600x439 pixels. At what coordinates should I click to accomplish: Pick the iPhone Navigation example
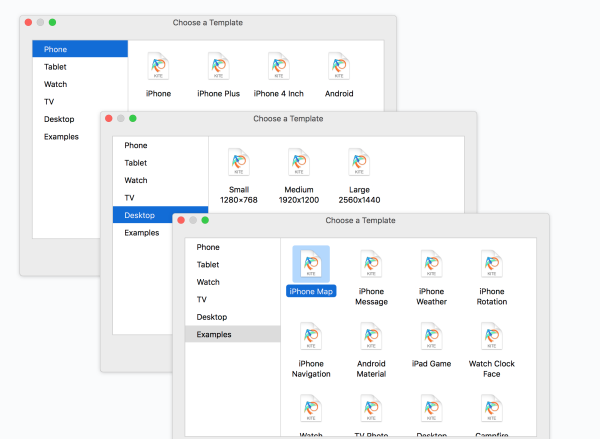point(311,338)
